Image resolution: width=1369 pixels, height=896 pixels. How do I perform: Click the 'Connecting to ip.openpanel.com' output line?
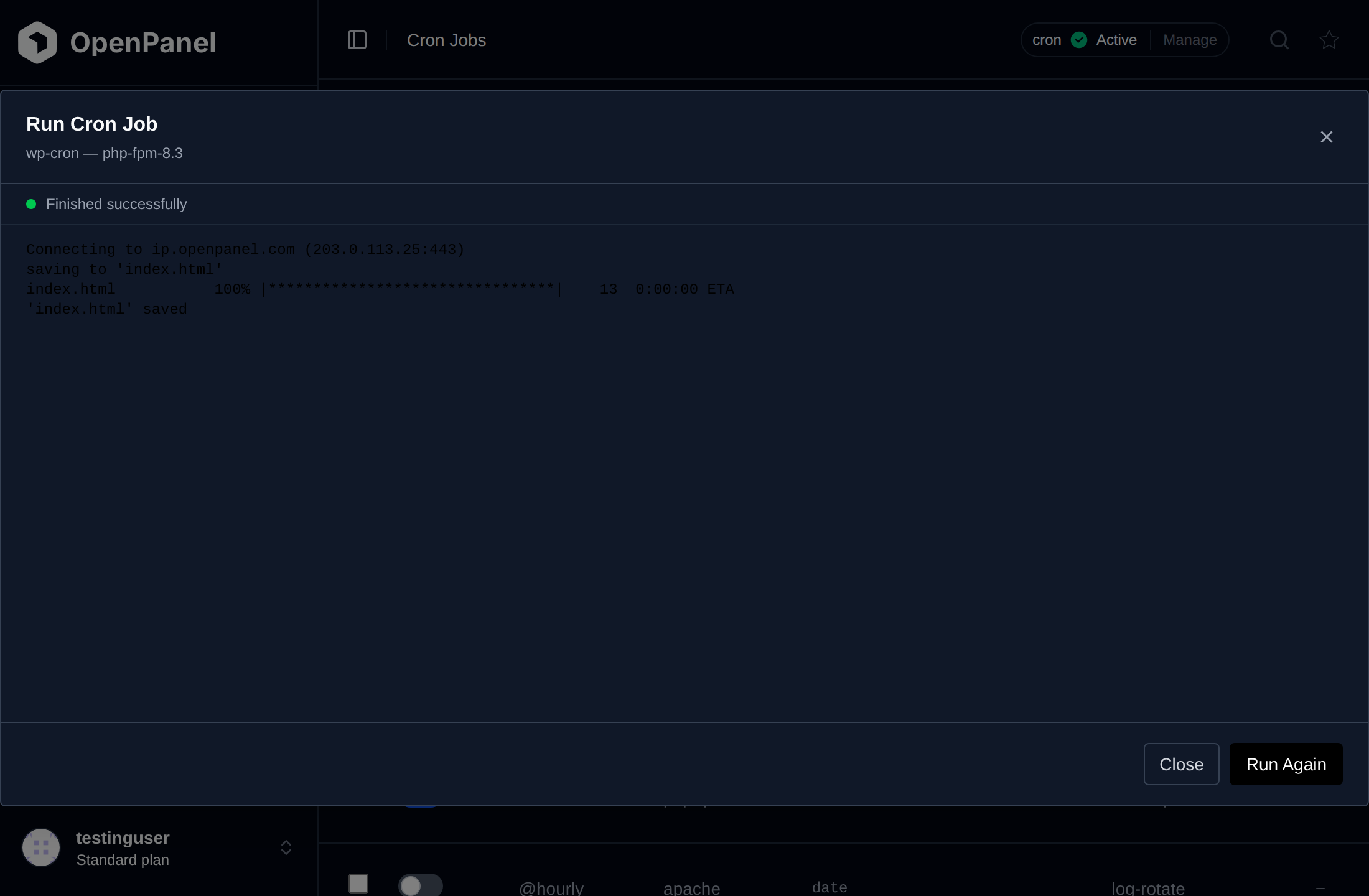coord(245,250)
